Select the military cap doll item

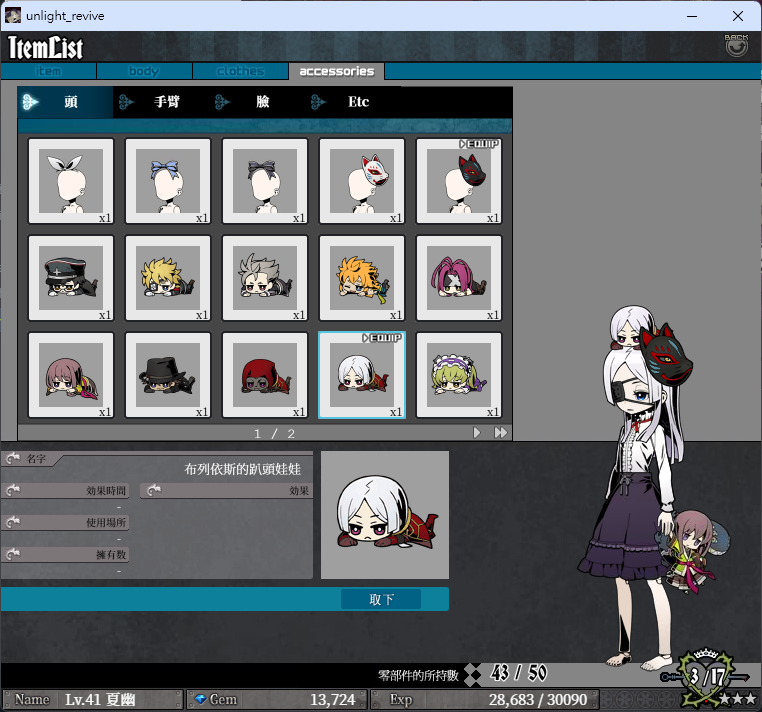click(x=71, y=278)
